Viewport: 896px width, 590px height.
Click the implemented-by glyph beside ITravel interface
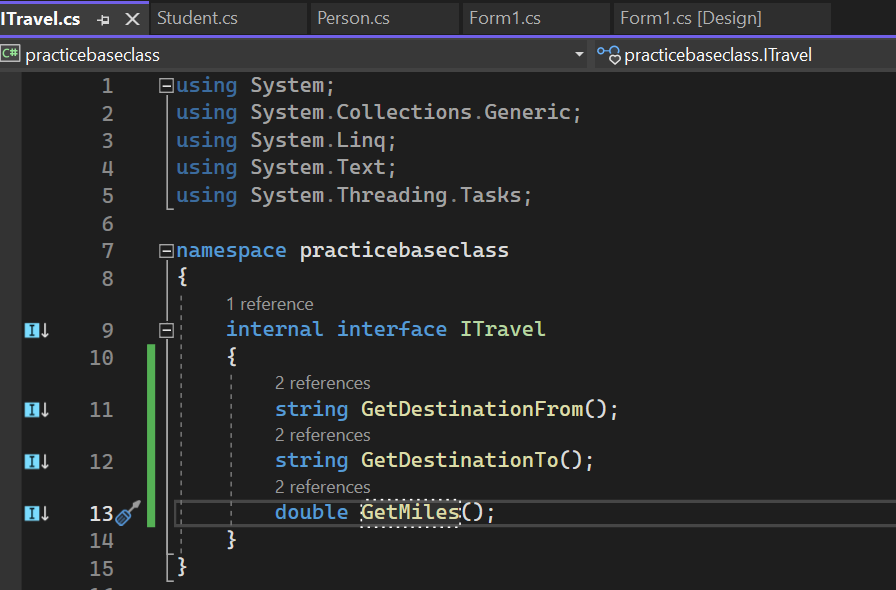click(x=36, y=329)
